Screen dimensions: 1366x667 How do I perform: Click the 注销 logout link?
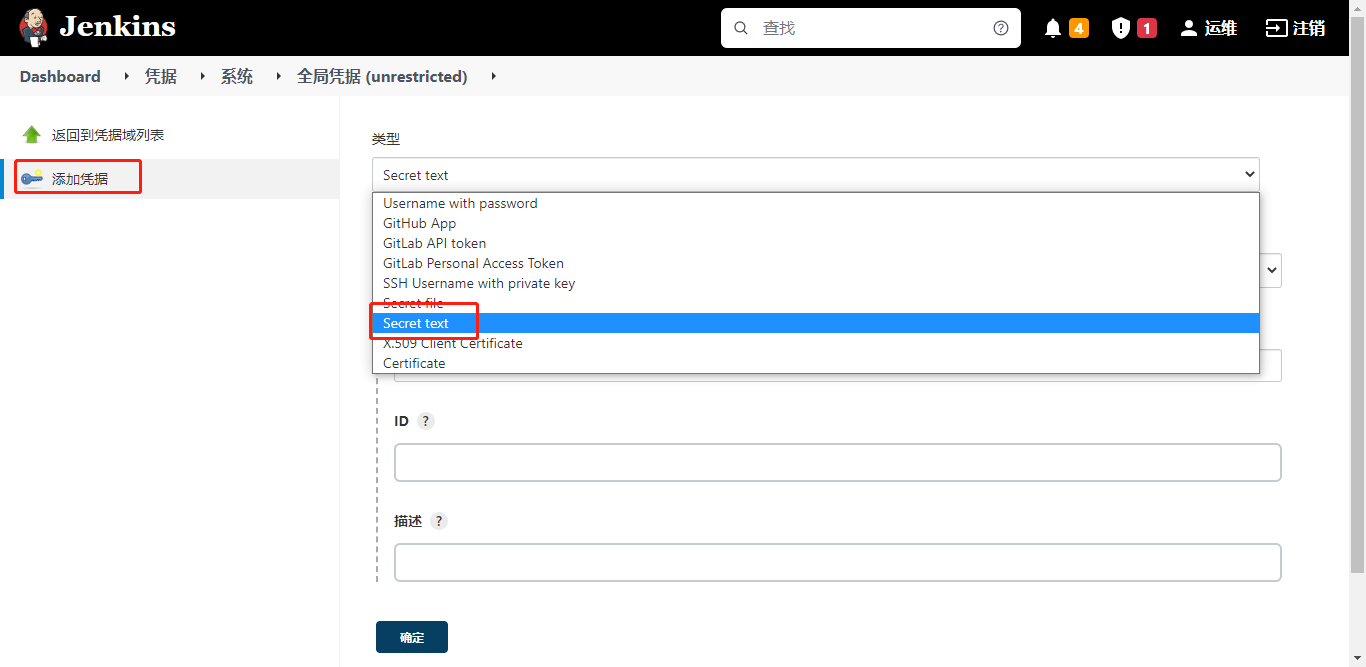pyautogui.click(x=1296, y=28)
